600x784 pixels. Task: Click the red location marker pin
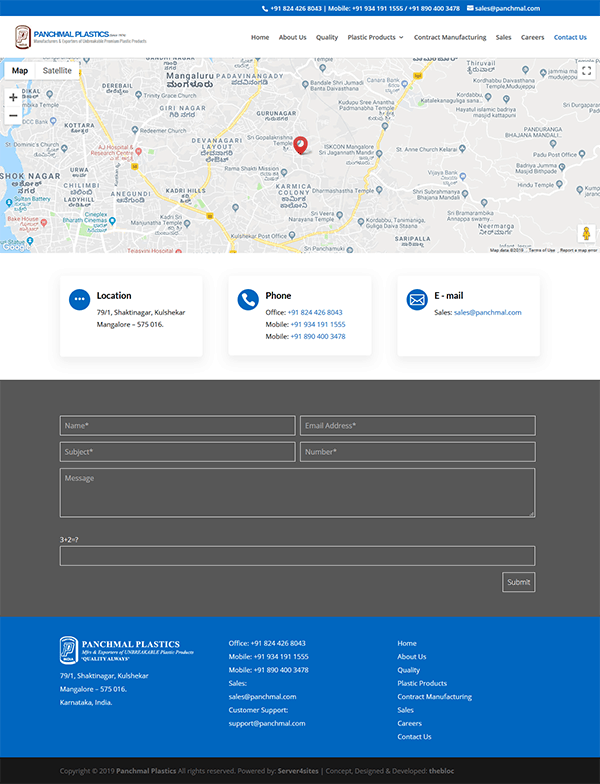[300, 145]
